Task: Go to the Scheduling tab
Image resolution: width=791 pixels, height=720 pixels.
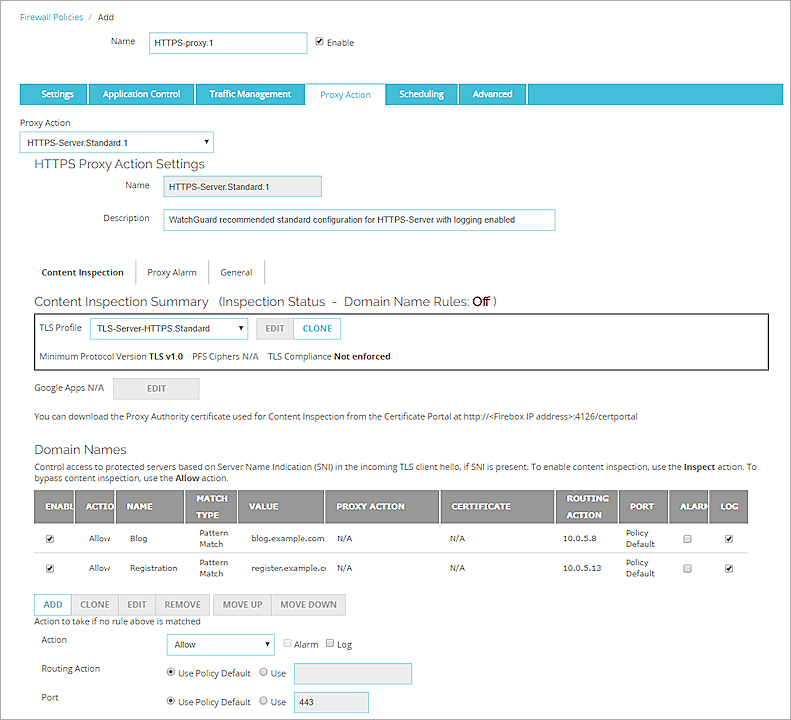Action: click(421, 94)
